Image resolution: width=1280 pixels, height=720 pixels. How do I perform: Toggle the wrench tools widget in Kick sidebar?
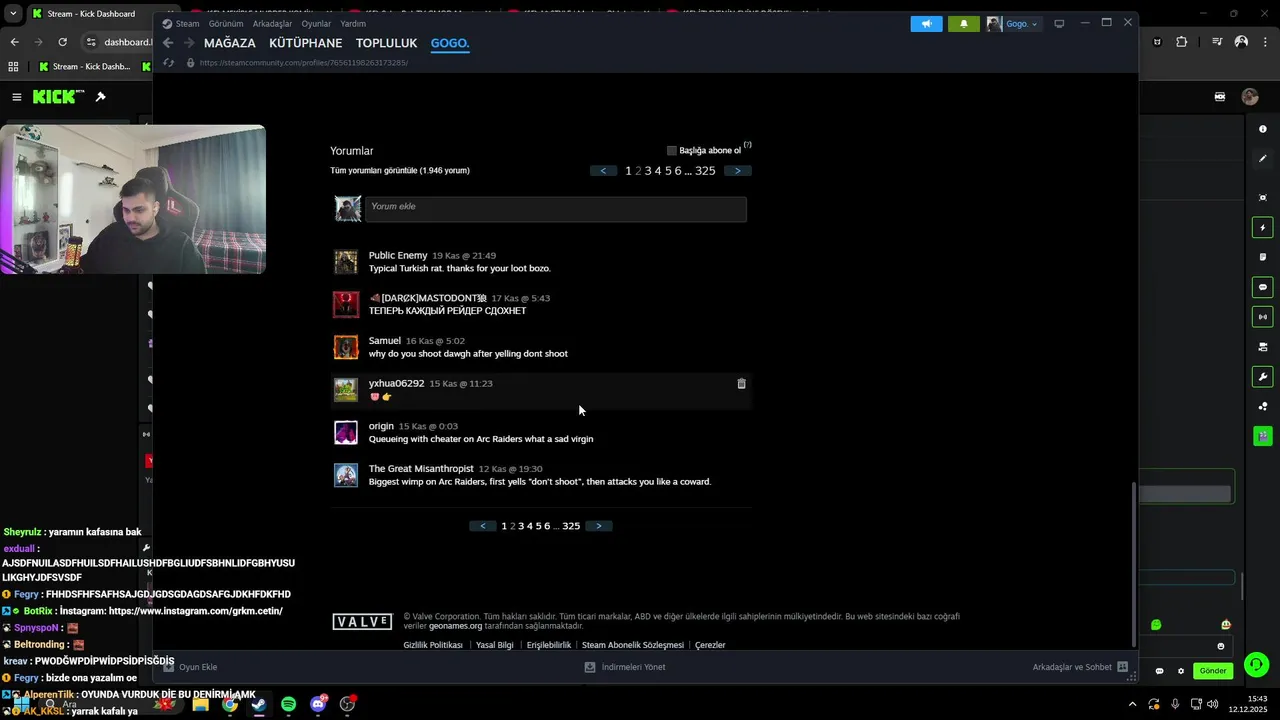(1263, 377)
